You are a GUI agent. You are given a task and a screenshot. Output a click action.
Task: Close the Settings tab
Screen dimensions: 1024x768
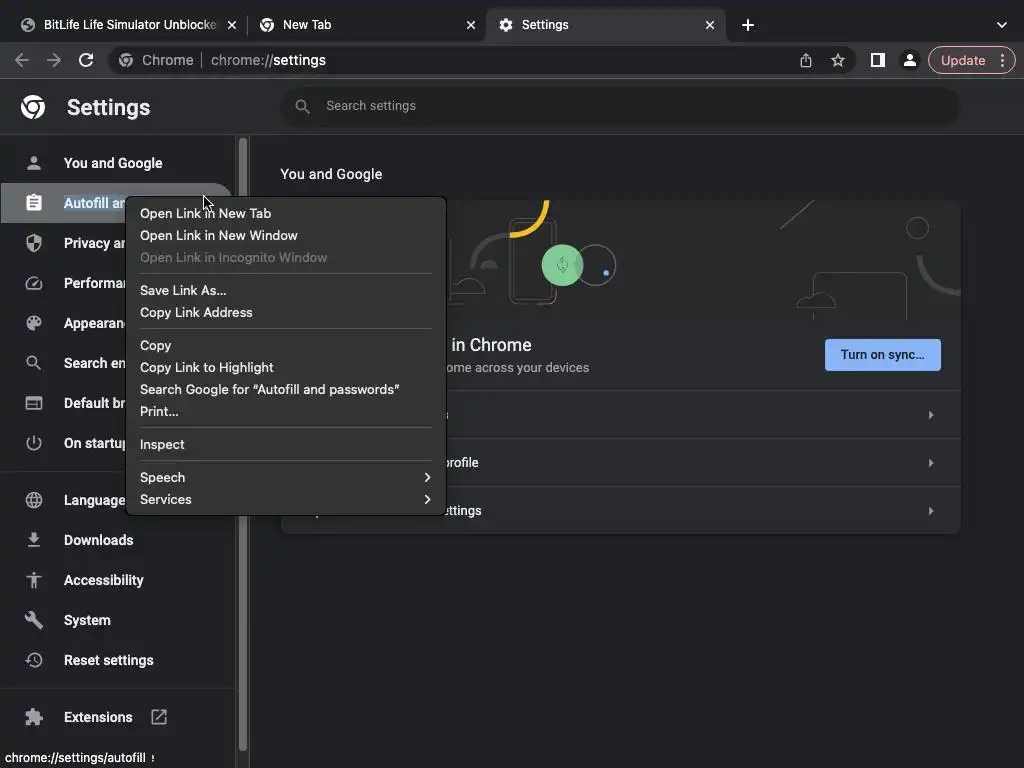pos(710,25)
